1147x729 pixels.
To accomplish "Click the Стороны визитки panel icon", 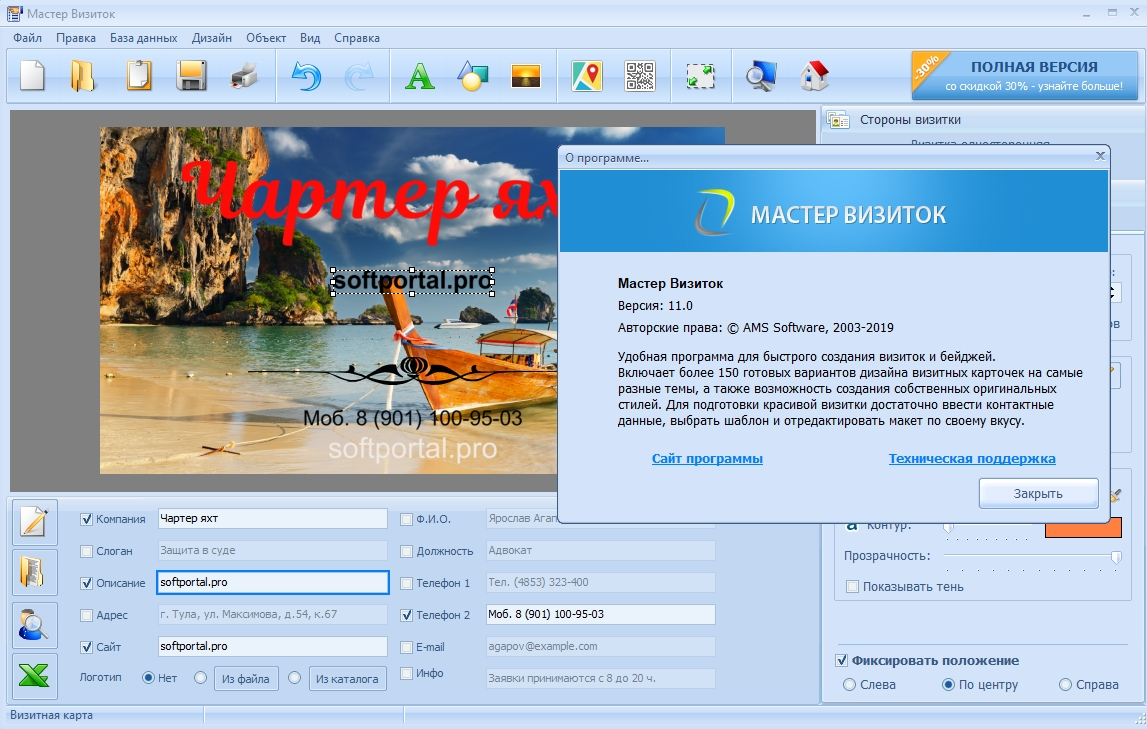I will (838, 120).
